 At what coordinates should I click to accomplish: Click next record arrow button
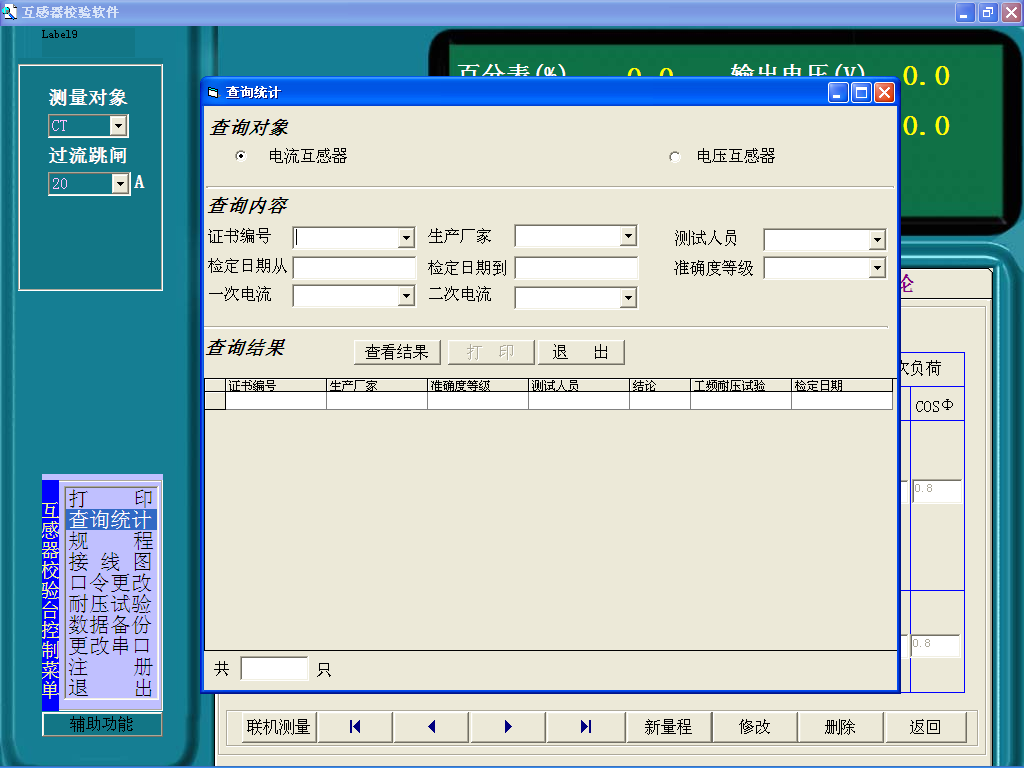[x=508, y=727]
